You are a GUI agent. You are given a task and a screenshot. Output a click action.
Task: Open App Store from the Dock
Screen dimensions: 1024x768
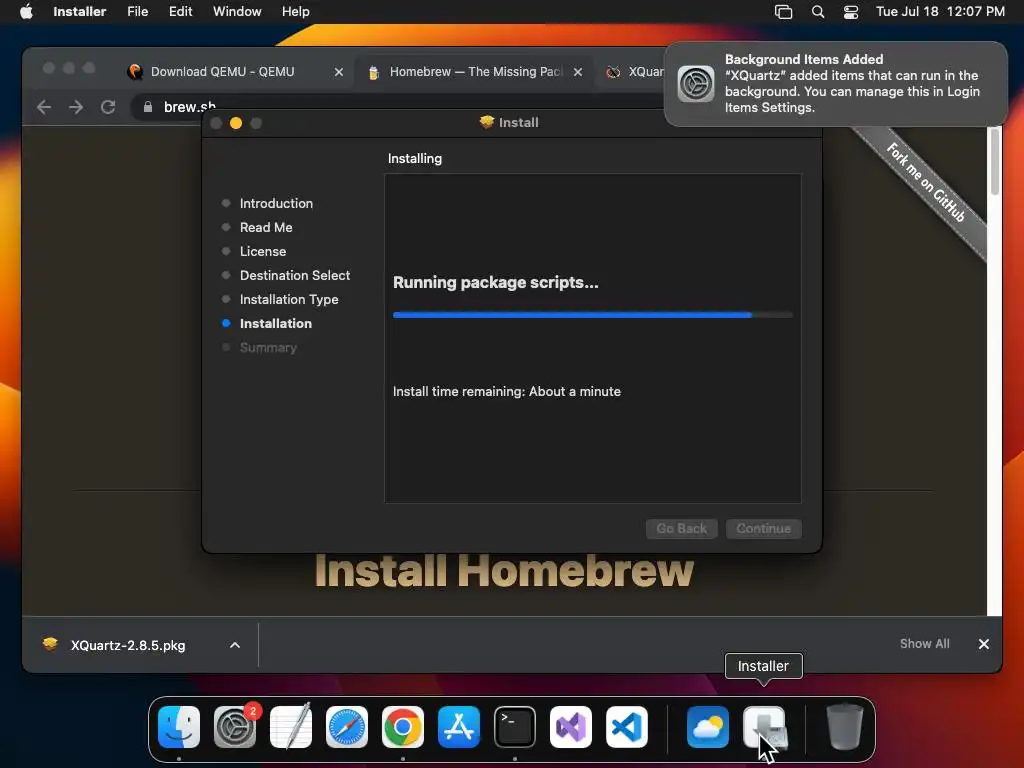point(459,727)
